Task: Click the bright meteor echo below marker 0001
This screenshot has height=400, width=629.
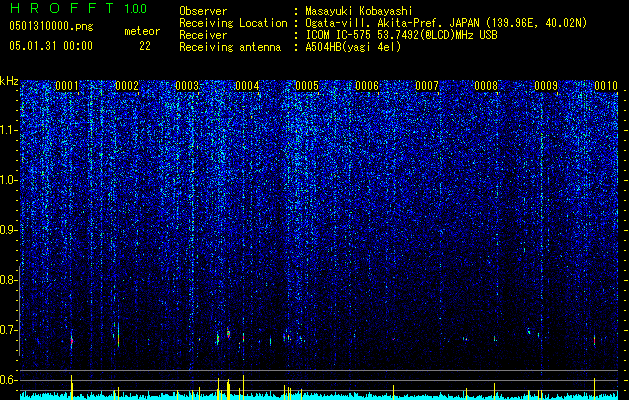Action: tap(72, 341)
